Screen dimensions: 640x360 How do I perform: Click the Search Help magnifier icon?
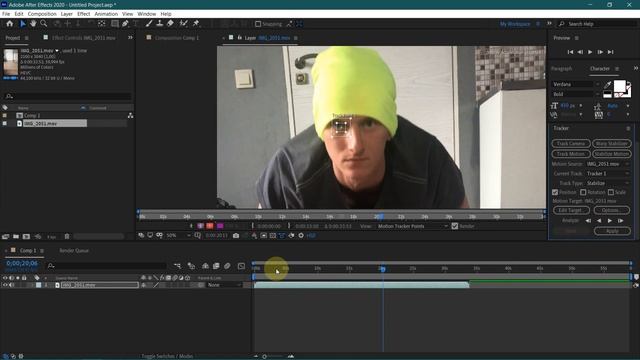pos(562,24)
